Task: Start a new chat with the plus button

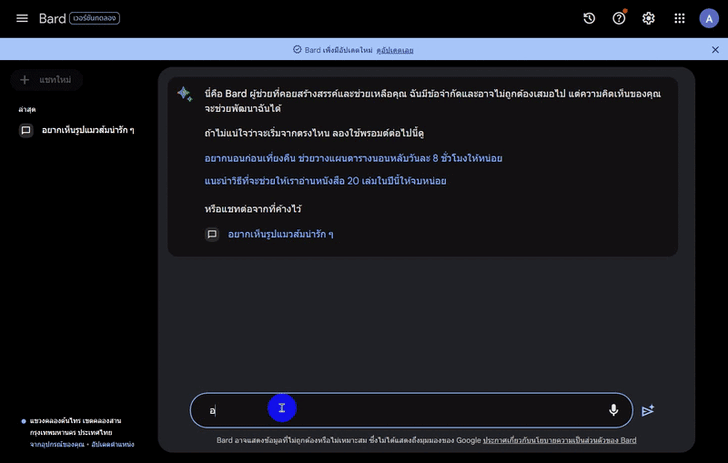Action: [46, 80]
